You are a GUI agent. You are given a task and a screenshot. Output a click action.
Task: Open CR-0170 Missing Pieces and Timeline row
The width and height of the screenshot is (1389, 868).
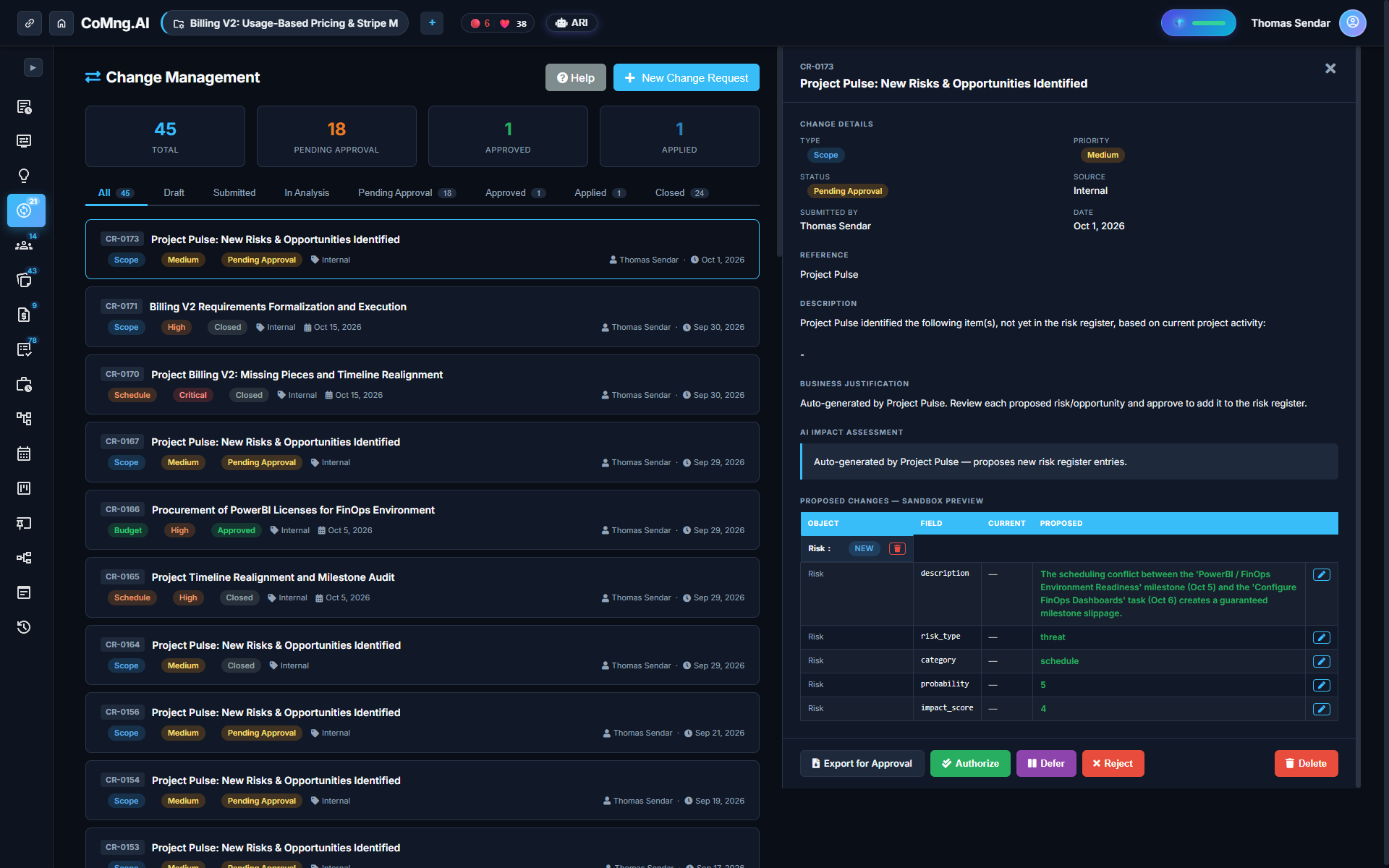[422, 384]
